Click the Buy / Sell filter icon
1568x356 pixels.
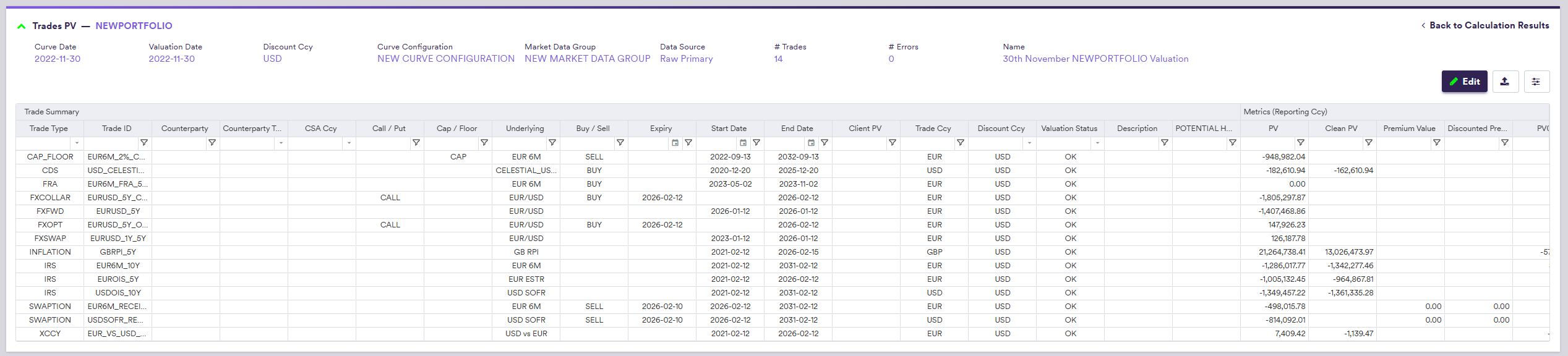pyautogui.click(x=620, y=143)
